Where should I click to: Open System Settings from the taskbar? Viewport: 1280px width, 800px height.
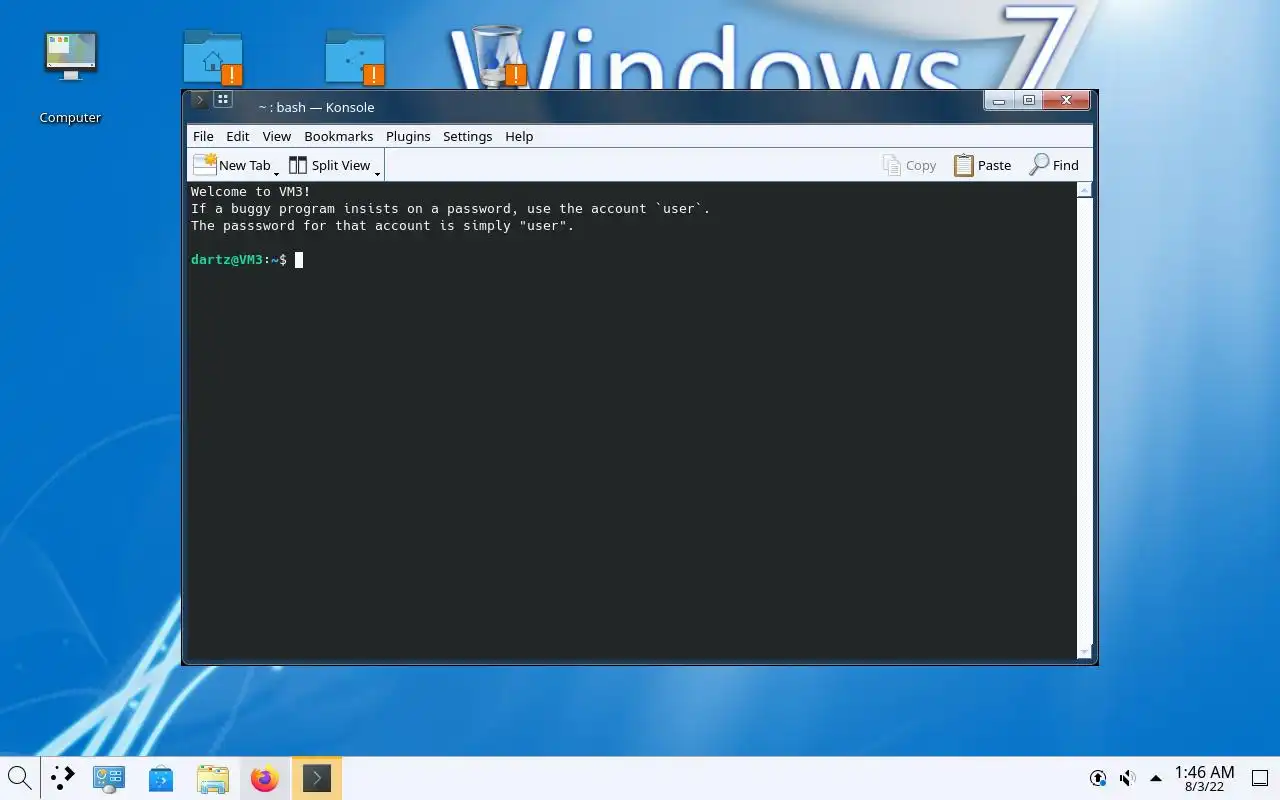click(108, 778)
